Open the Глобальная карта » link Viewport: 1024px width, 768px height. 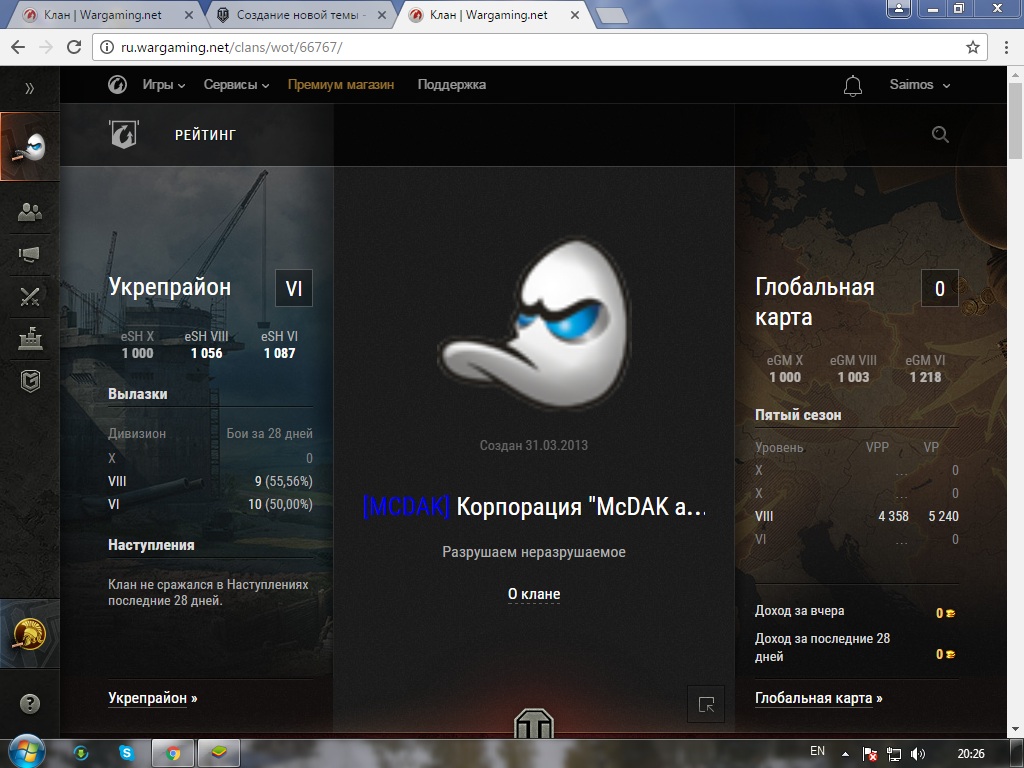pyautogui.click(x=819, y=698)
